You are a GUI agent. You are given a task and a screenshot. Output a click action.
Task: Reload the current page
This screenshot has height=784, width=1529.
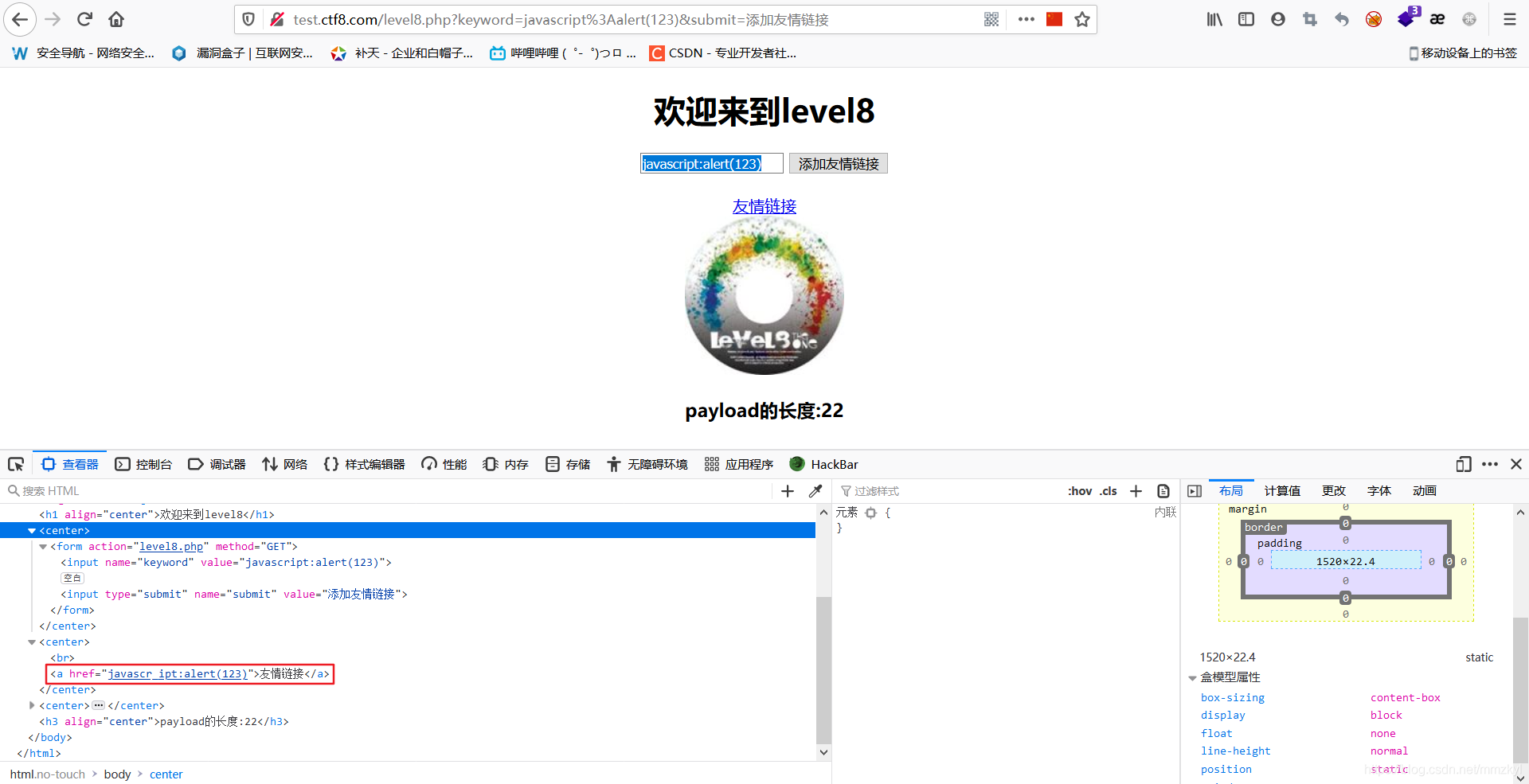[84, 19]
